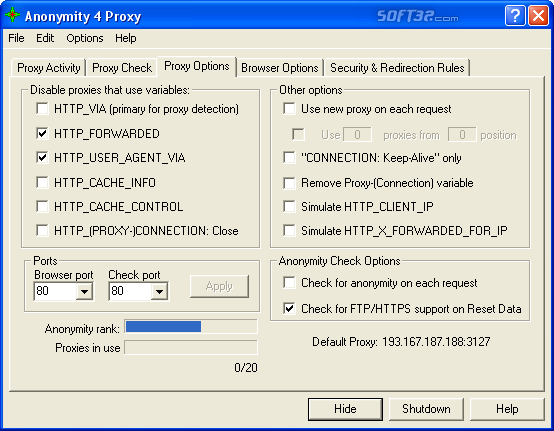554x431 pixels.
Task: Click the 0/20 proxies count text
Action: (246, 368)
